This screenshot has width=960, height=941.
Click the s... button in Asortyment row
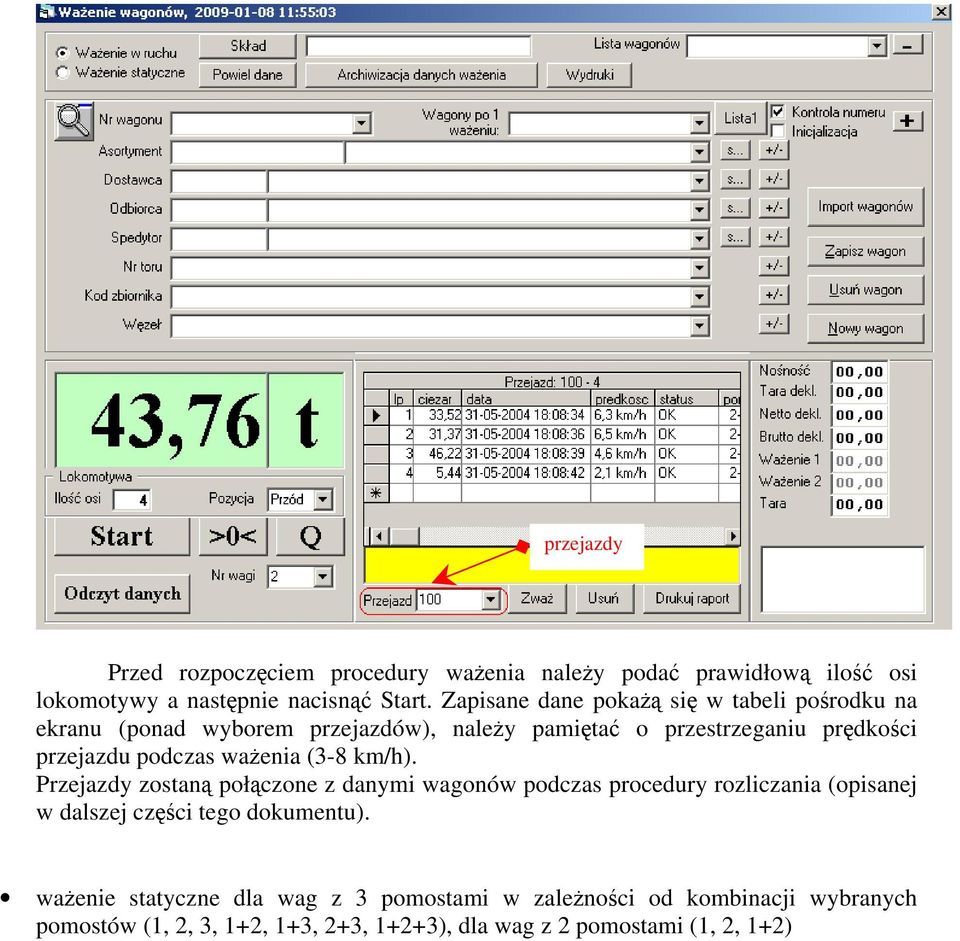pyautogui.click(x=735, y=151)
